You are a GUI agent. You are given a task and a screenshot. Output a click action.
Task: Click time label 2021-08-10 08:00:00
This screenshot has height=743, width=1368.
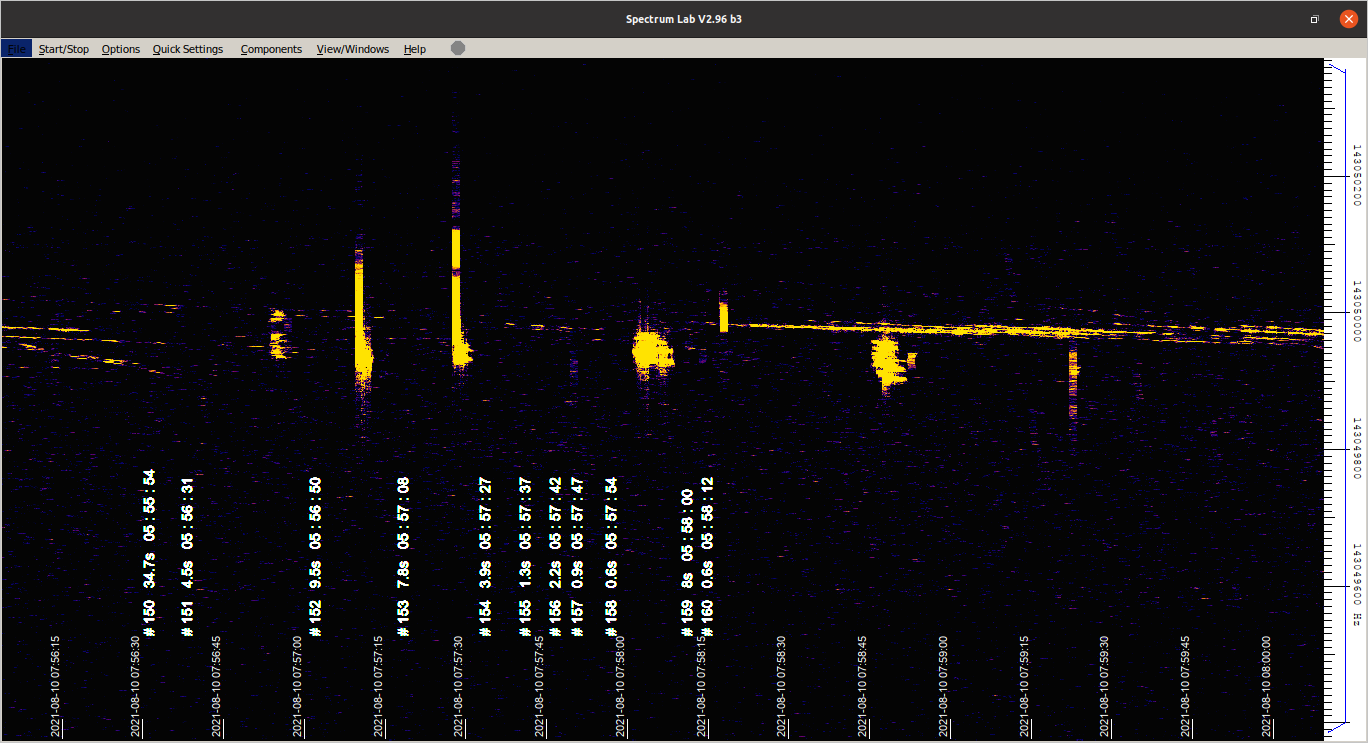click(x=1266, y=686)
